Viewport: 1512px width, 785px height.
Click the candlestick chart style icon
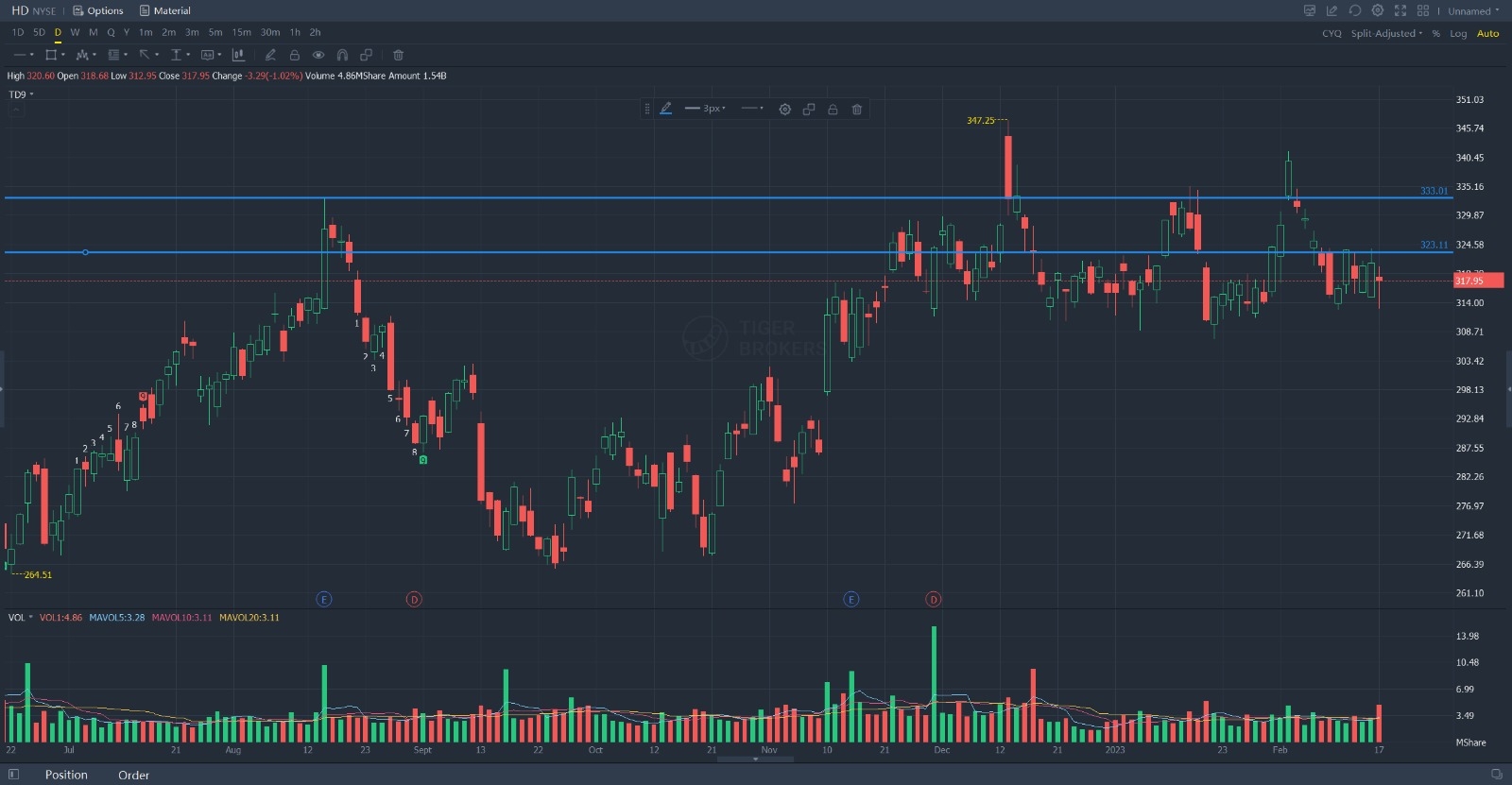click(x=238, y=55)
